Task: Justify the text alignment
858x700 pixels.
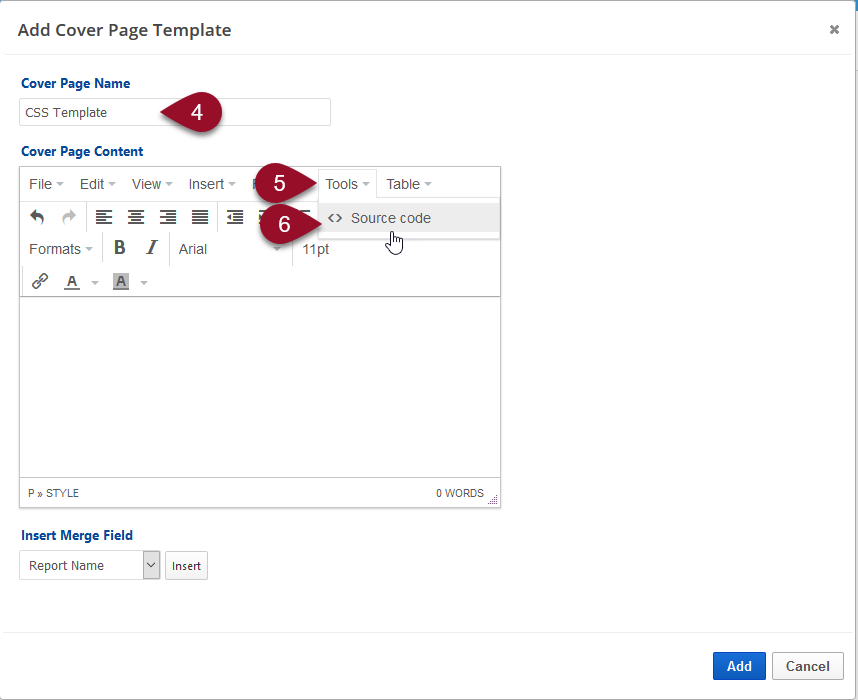Action: pyautogui.click(x=200, y=217)
